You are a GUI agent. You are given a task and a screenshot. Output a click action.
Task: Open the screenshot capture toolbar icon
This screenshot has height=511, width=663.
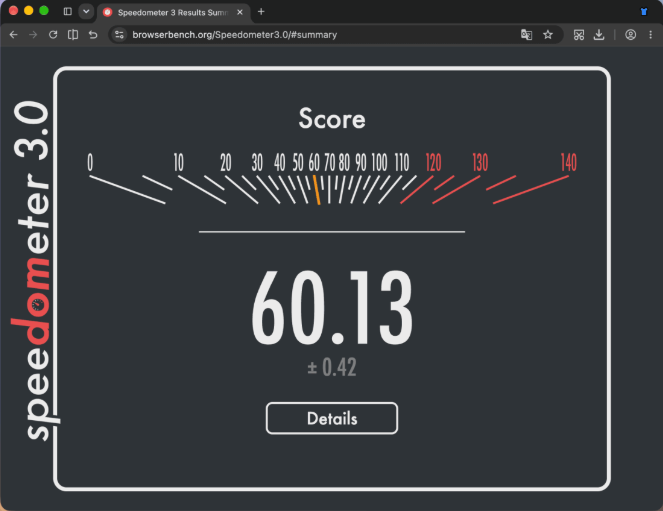point(579,35)
